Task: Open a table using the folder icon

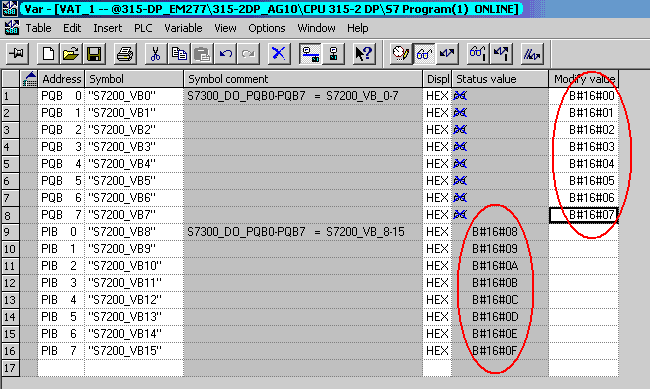Action: (x=70, y=54)
